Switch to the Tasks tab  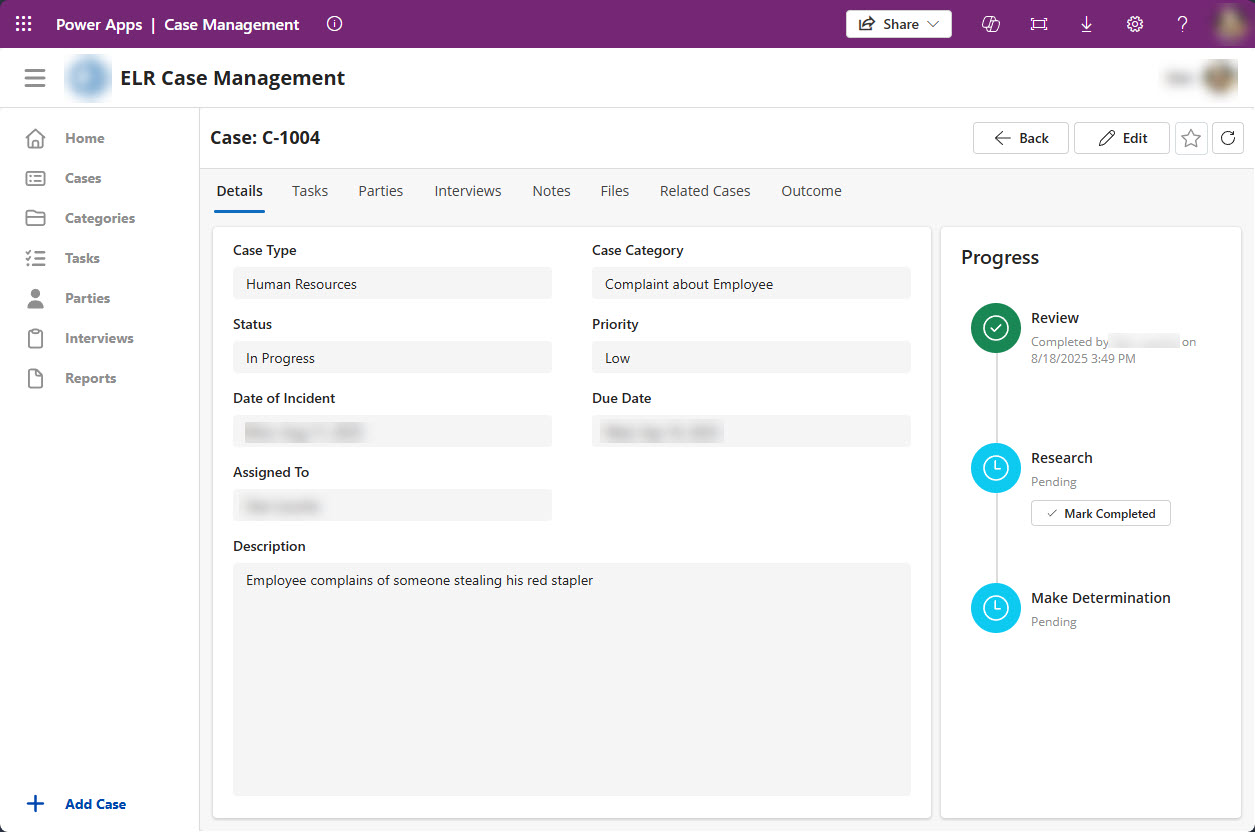point(310,191)
